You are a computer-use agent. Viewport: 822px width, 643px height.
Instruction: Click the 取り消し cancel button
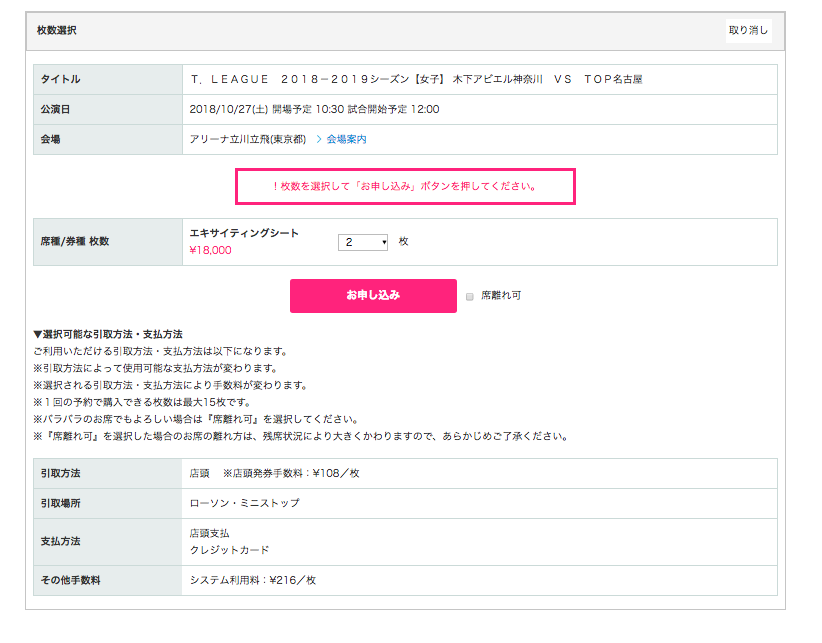(748, 30)
